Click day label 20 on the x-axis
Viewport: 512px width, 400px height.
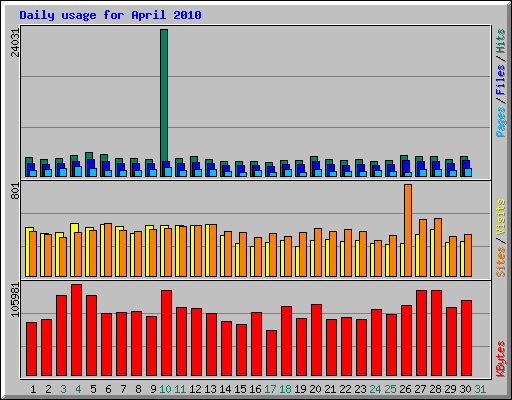click(315, 389)
